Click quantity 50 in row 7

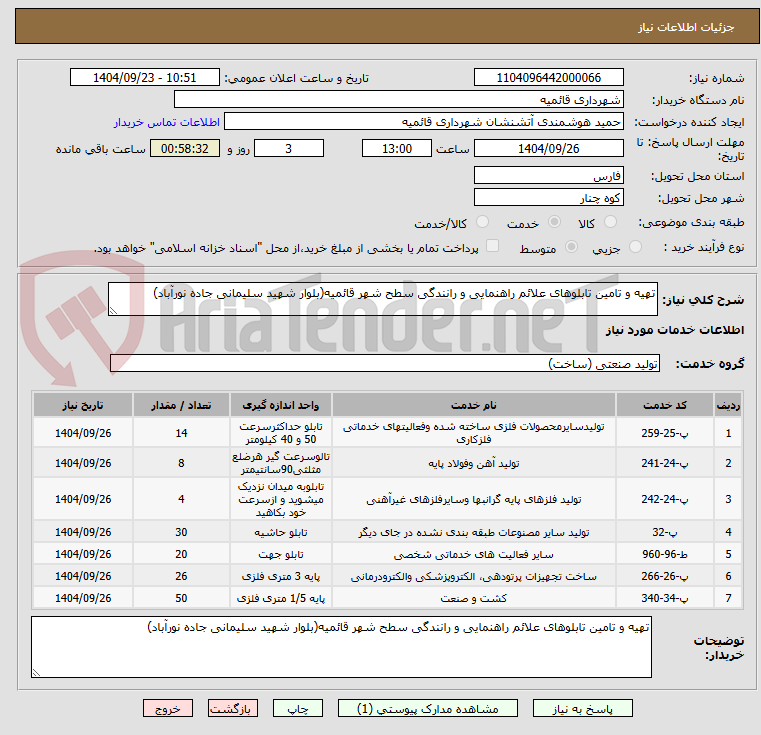coord(181,598)
